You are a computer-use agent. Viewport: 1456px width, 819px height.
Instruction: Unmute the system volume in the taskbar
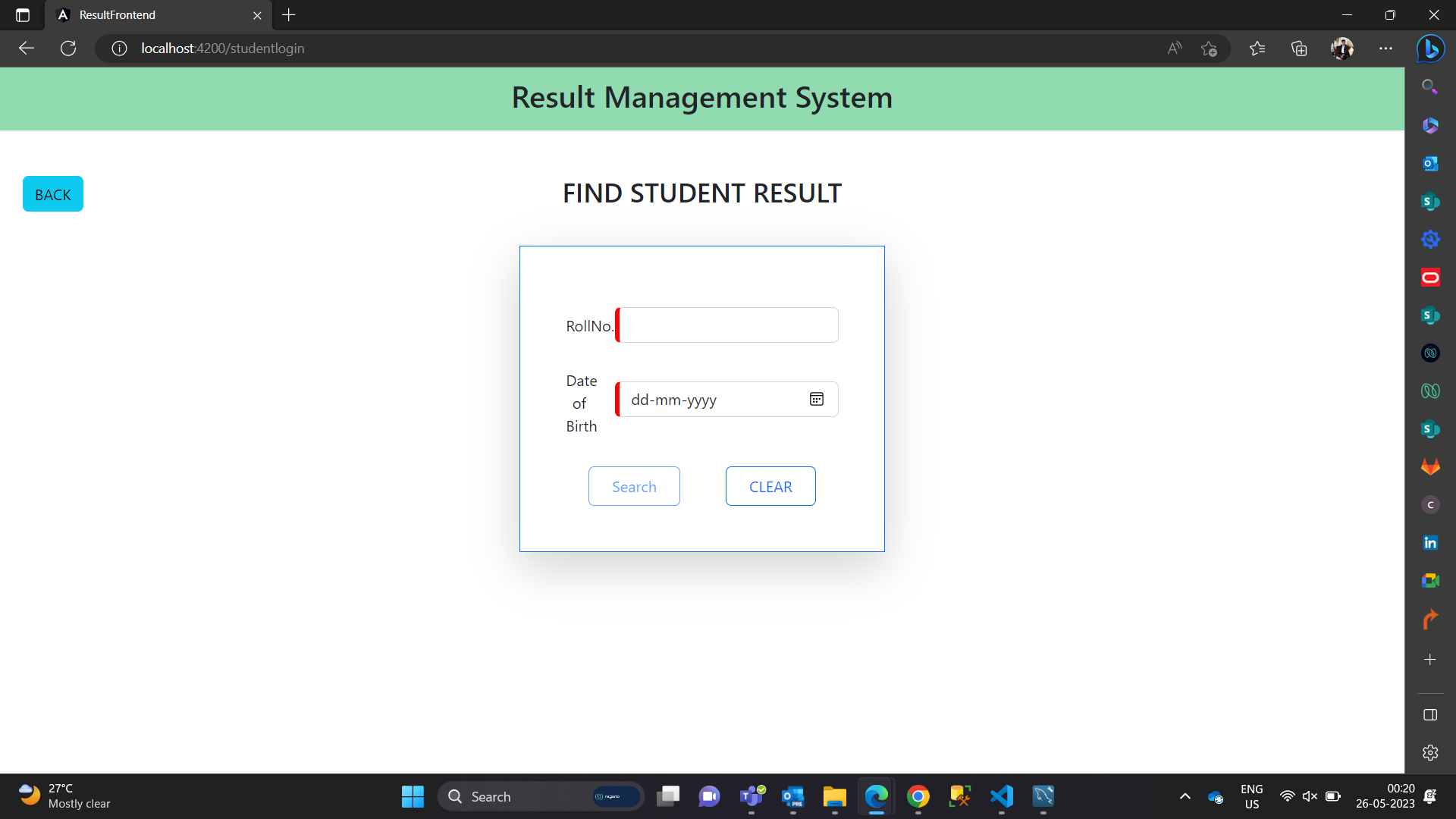click(x=1310, y=796)
